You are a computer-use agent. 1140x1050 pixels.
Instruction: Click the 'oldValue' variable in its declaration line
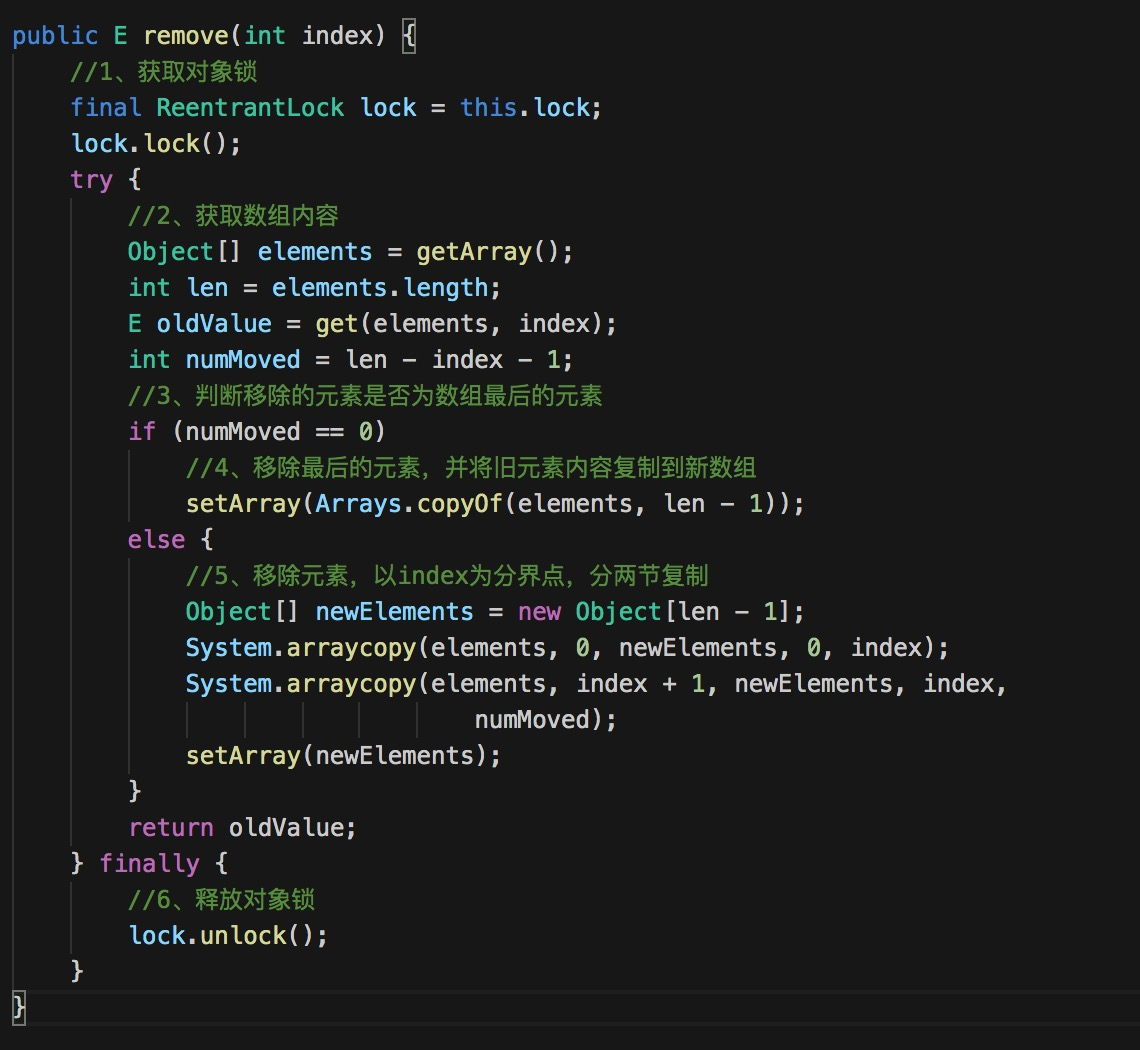click(x=214, y=324)
